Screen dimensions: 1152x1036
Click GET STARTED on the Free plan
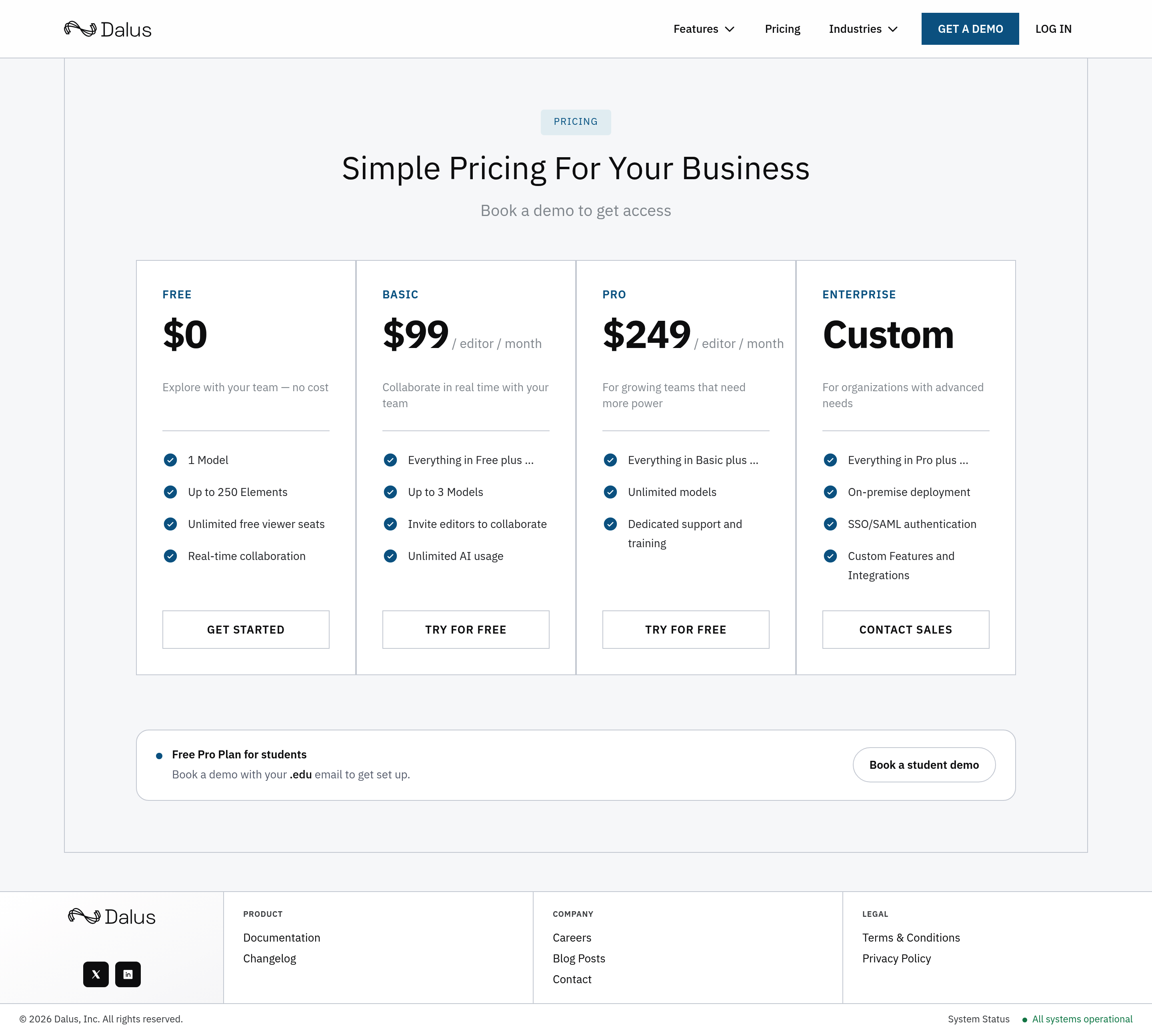pyautogui.click(x=246, y=630)
